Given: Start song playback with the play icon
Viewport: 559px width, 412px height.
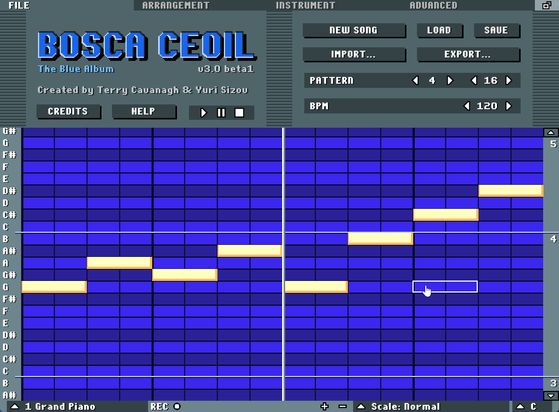Looking at the screenshot, I should (203, 113).
